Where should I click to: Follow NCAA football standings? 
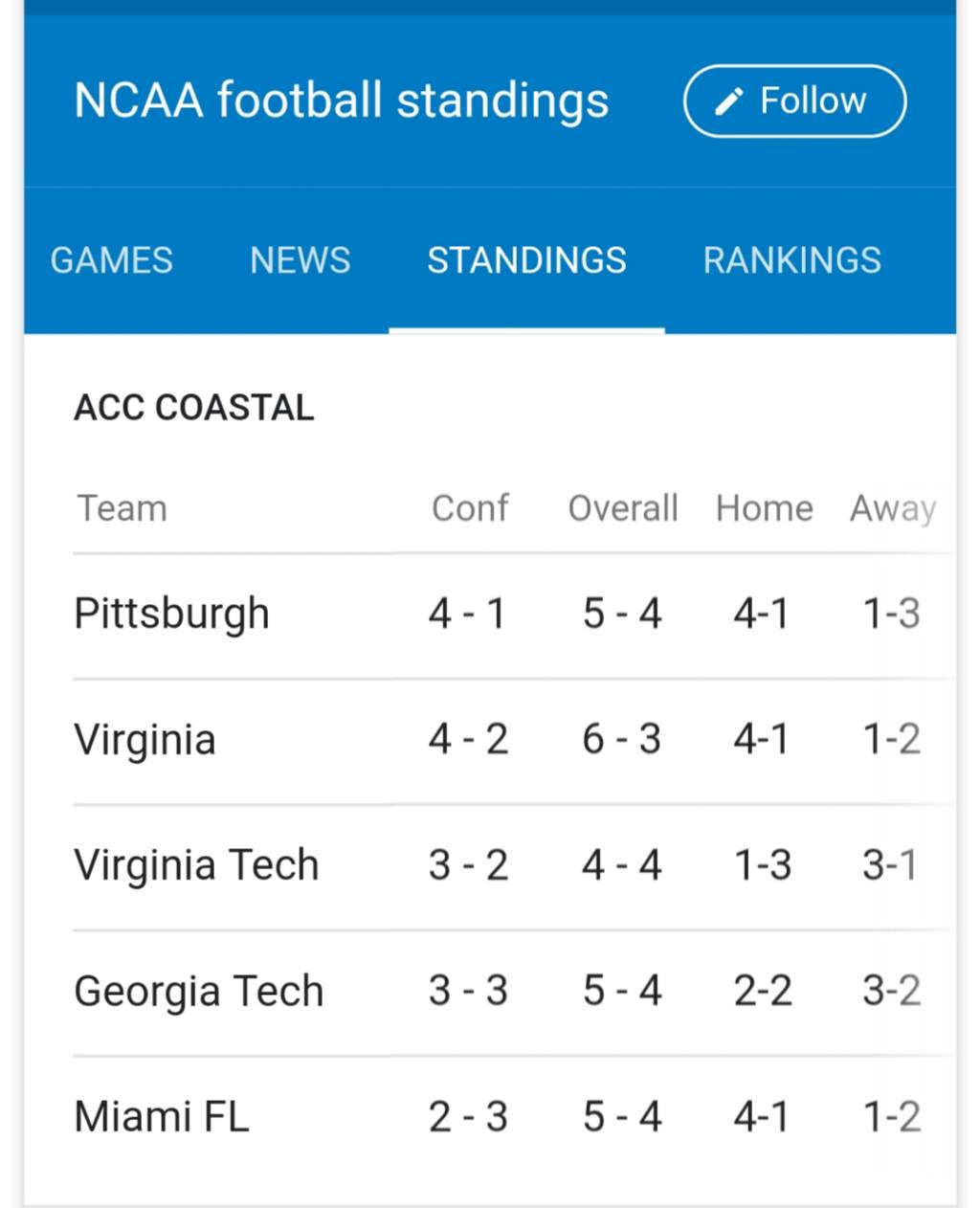coord(794,101)
